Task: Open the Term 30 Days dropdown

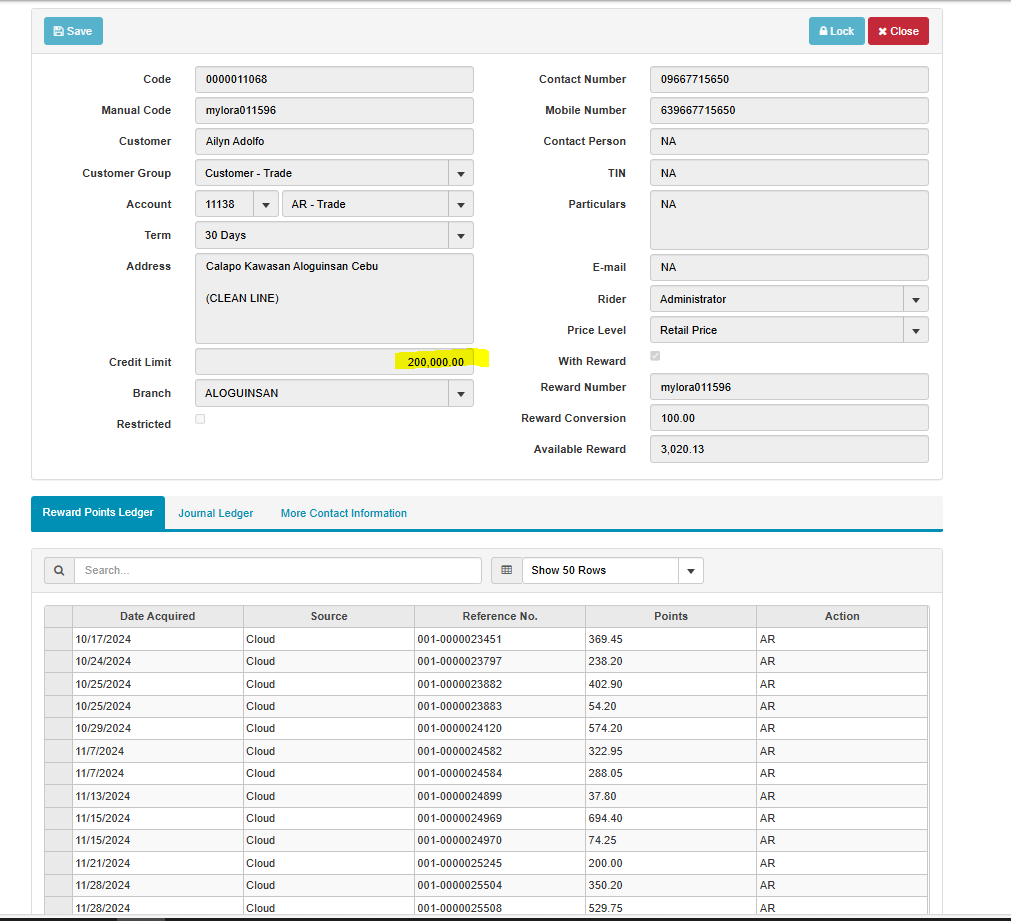Action: [x=460, y=236]
